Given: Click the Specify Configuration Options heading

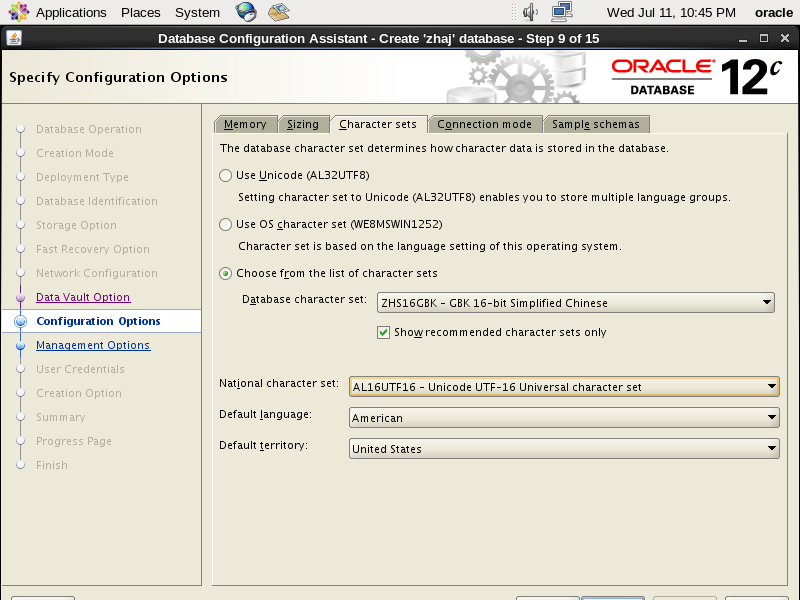Looking at the screenshot, I should click(x=118, y=77).
